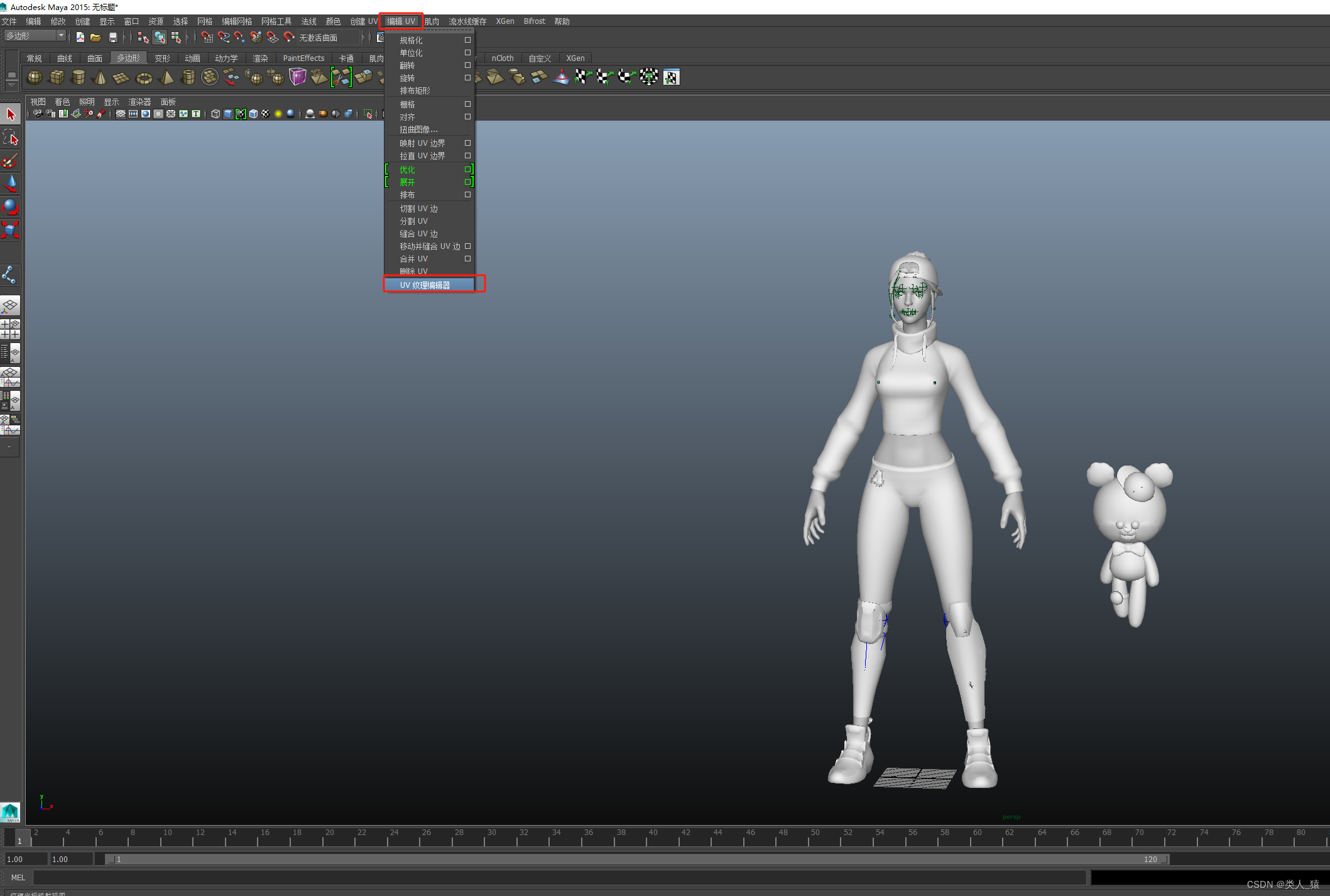Click the Open Scene folder icon
This screenshot has width=1330, height=896.
click(x=95, y=38)
